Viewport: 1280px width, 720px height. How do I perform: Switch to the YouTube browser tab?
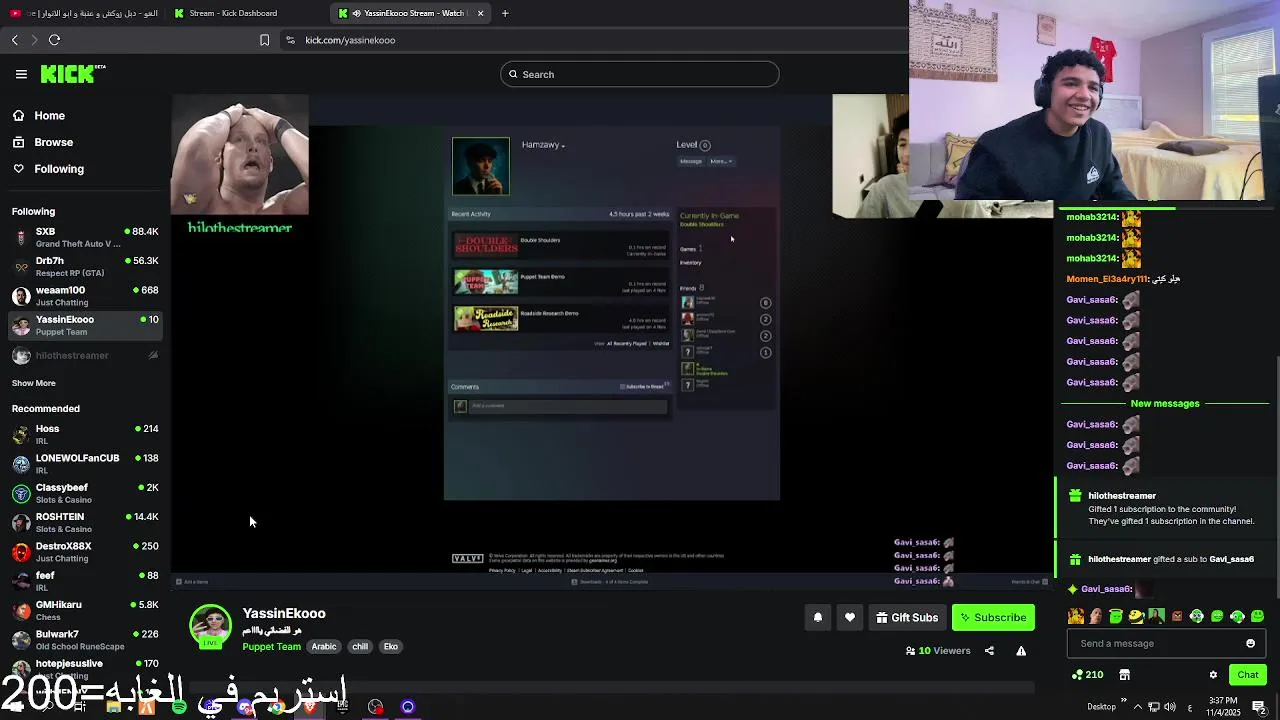click(84, 13)
